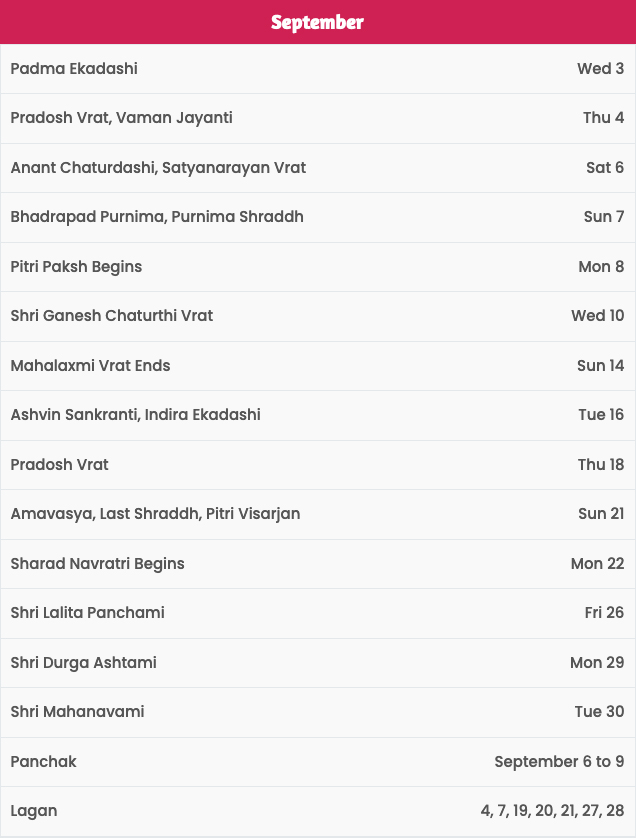Select Anant Chaturdashi, Satyanarayan Vrat row
This screenshot has width=636, height=838.
pyautogui.click(x=318, y=168)
